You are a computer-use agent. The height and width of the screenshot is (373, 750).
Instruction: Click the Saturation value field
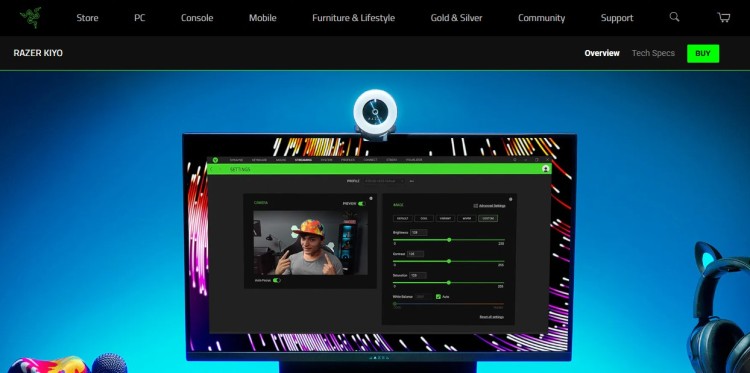coord(418,276)
